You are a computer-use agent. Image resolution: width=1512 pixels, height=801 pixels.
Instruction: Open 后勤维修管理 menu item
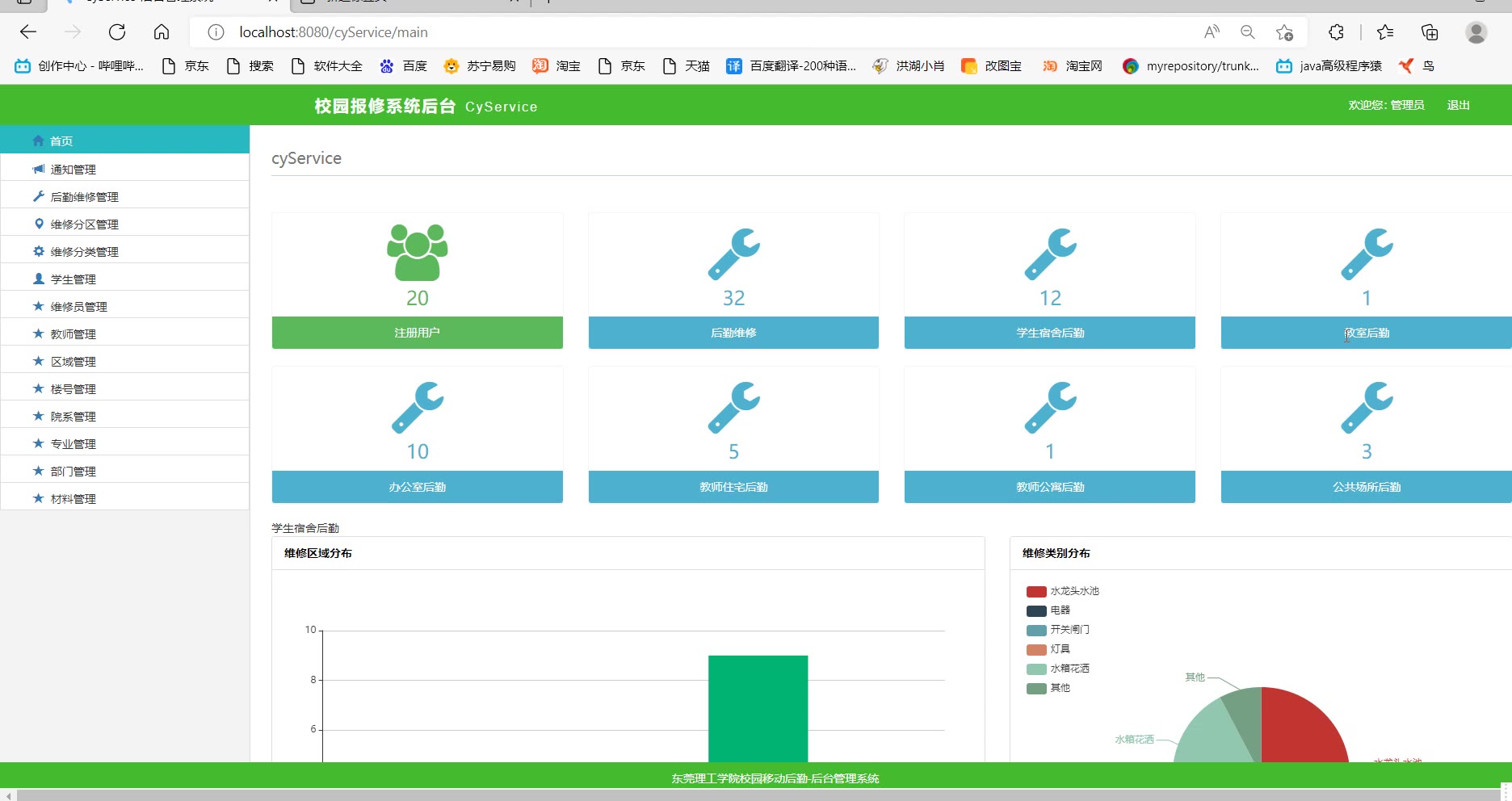(x=125, y=196)
